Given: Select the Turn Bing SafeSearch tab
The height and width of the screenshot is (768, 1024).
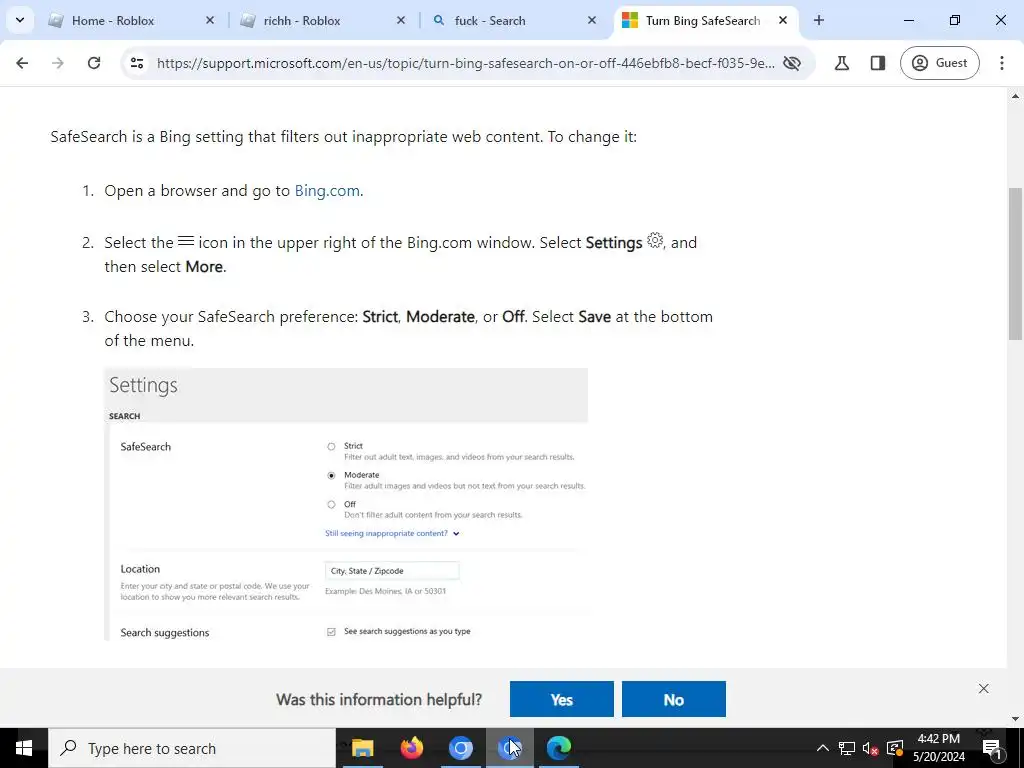Looking at the screenshot, I should 703,21.
